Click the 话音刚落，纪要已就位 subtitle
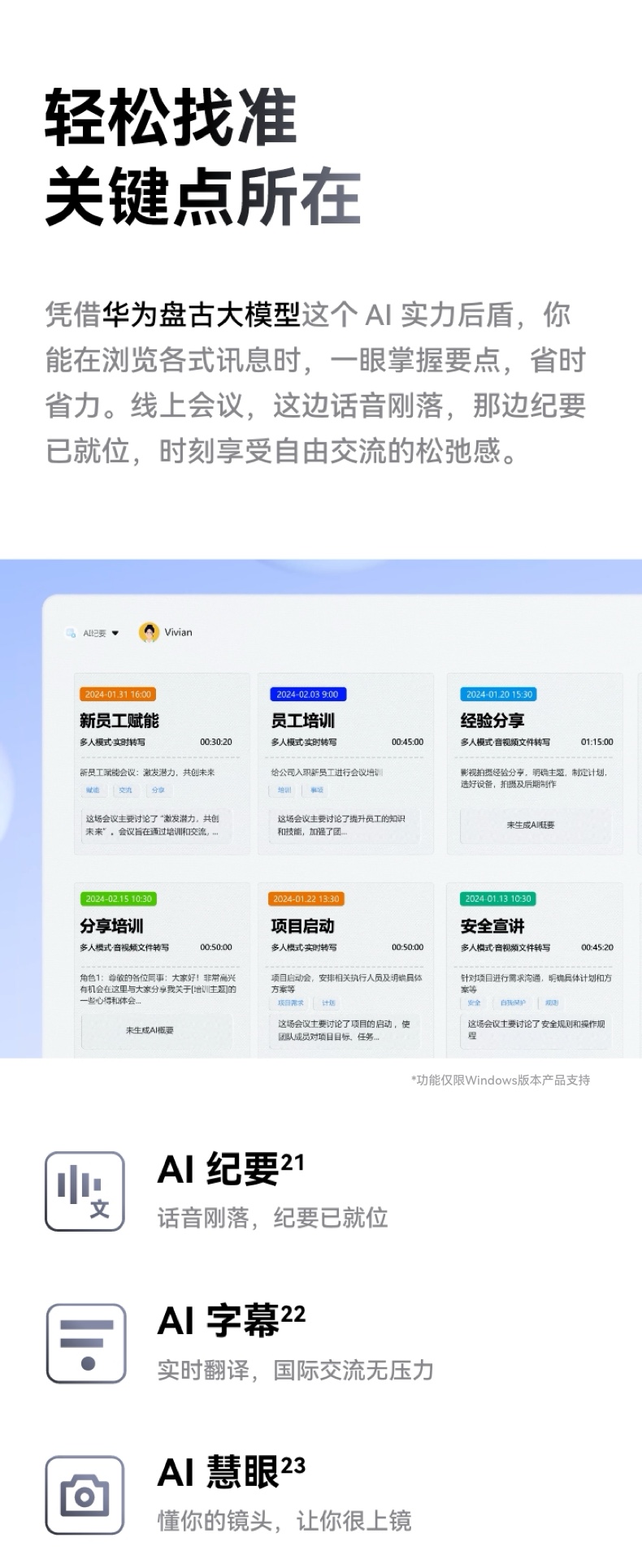The image size is (642, 1568). [273, 1218]
